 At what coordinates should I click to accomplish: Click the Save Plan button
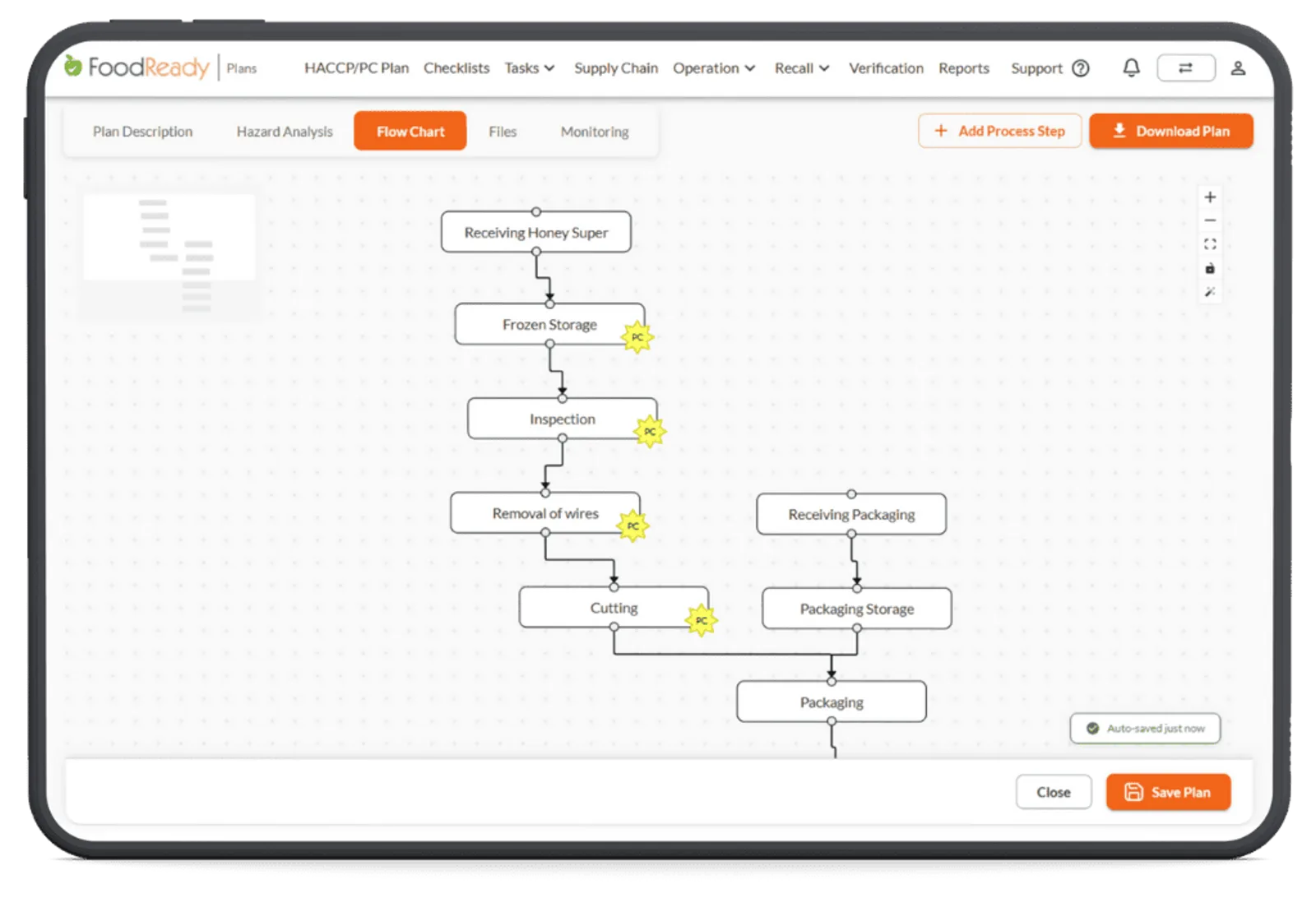pos(1168,792)
